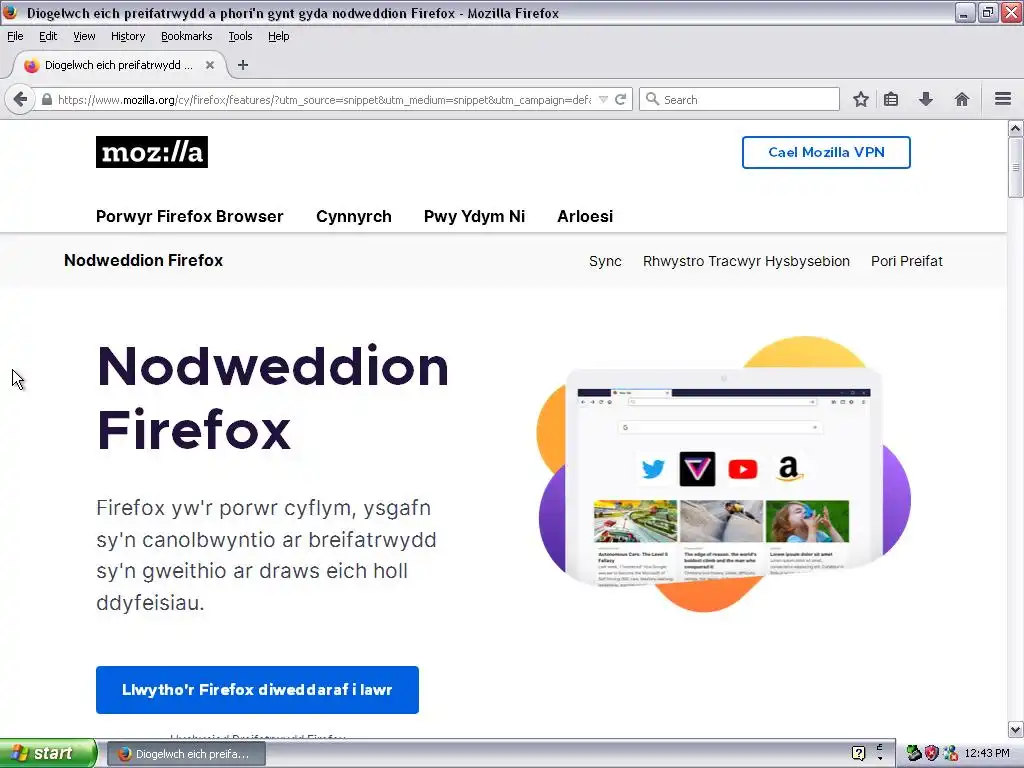Open the Pwy Ydym Ni nav item
Image resolution: width=1024 pixels, height=768 pixels.
click(x=474, y=216)
